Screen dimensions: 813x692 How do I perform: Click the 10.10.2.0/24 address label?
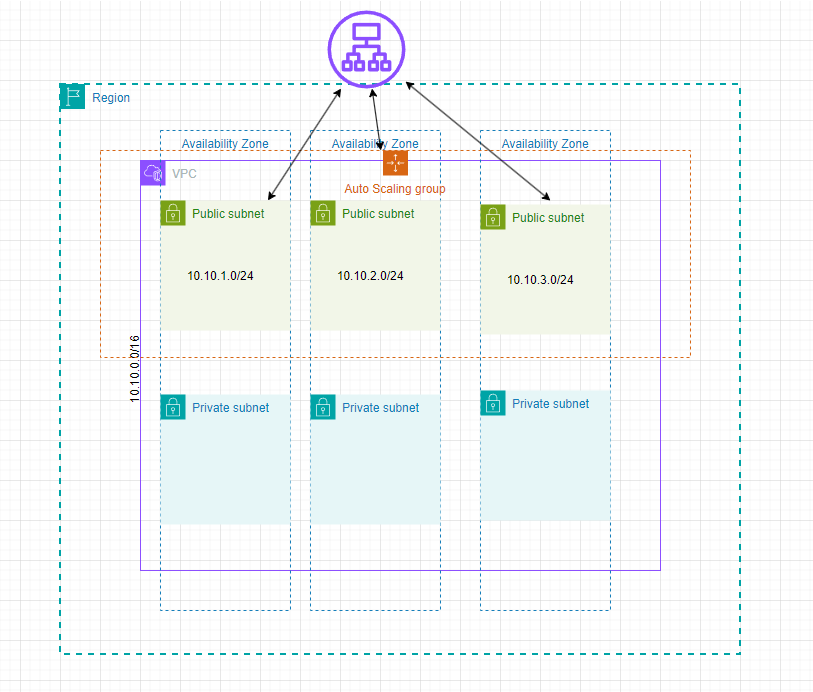tap(372, 275)
